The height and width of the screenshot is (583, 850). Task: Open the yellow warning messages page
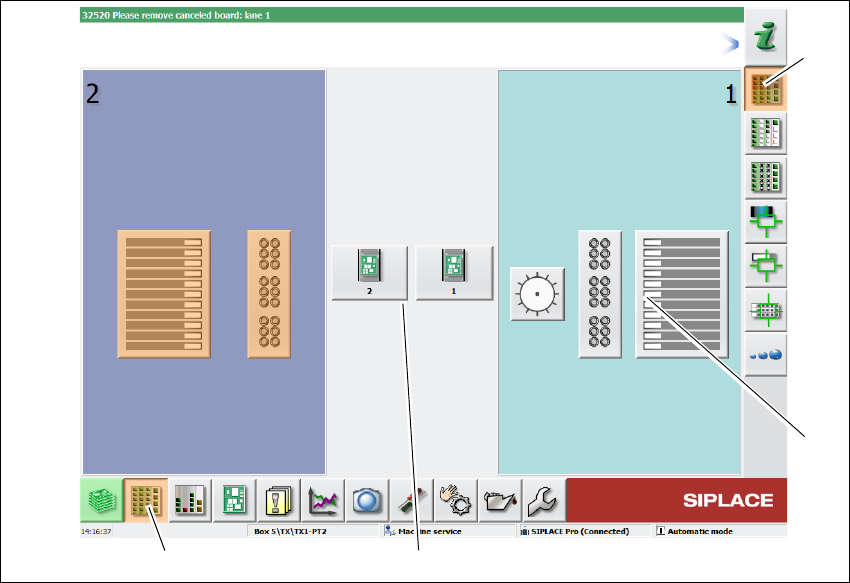tap(279, 500)
